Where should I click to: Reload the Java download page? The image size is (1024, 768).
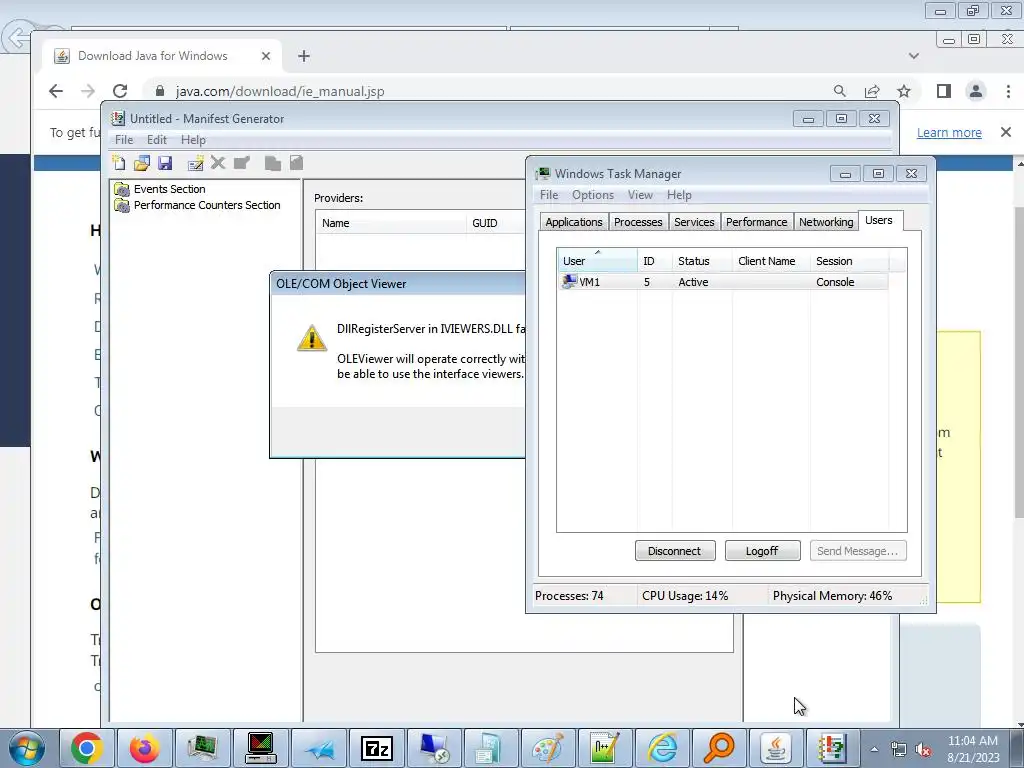(x=120, y=91)
